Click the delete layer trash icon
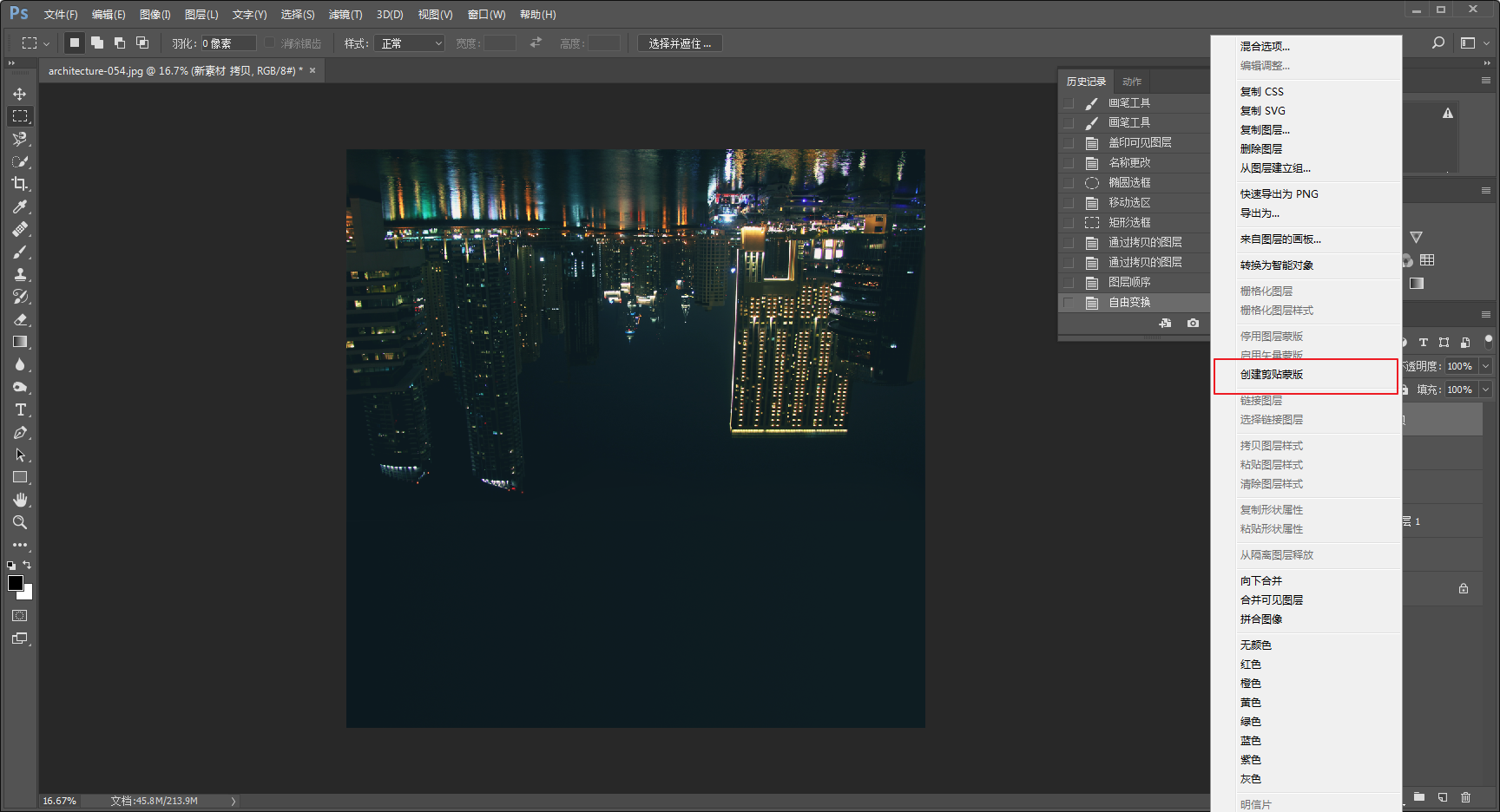The height and width of the screenshot is (812, 1500). coord(1466,797)
